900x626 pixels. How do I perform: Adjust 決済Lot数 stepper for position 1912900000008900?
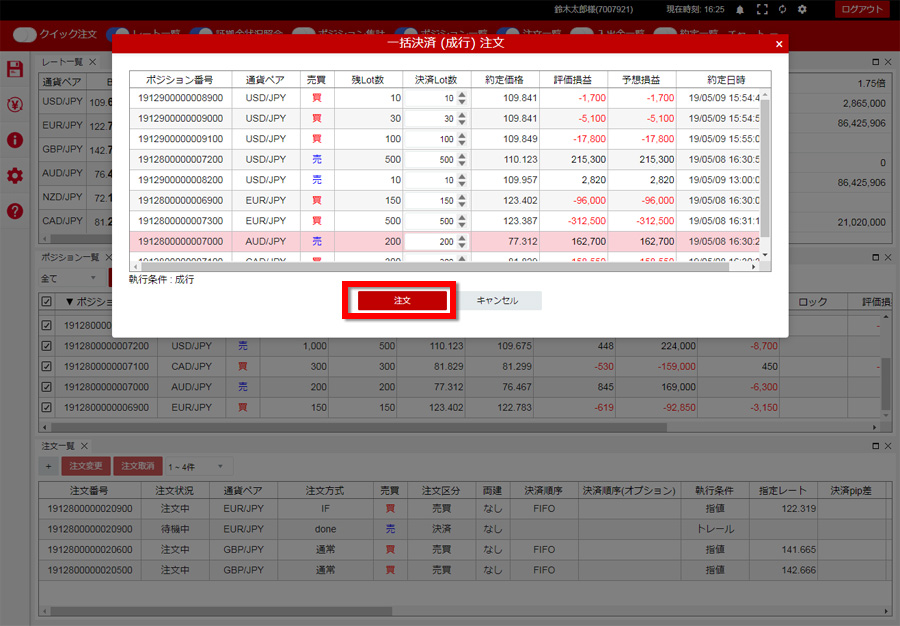point(462,98)
